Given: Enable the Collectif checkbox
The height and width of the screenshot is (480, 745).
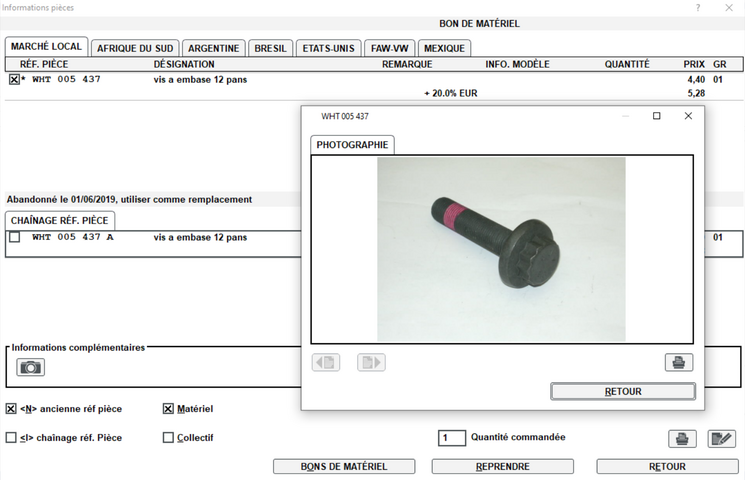Looking at the screenshot, I should (x=168, y=438).
